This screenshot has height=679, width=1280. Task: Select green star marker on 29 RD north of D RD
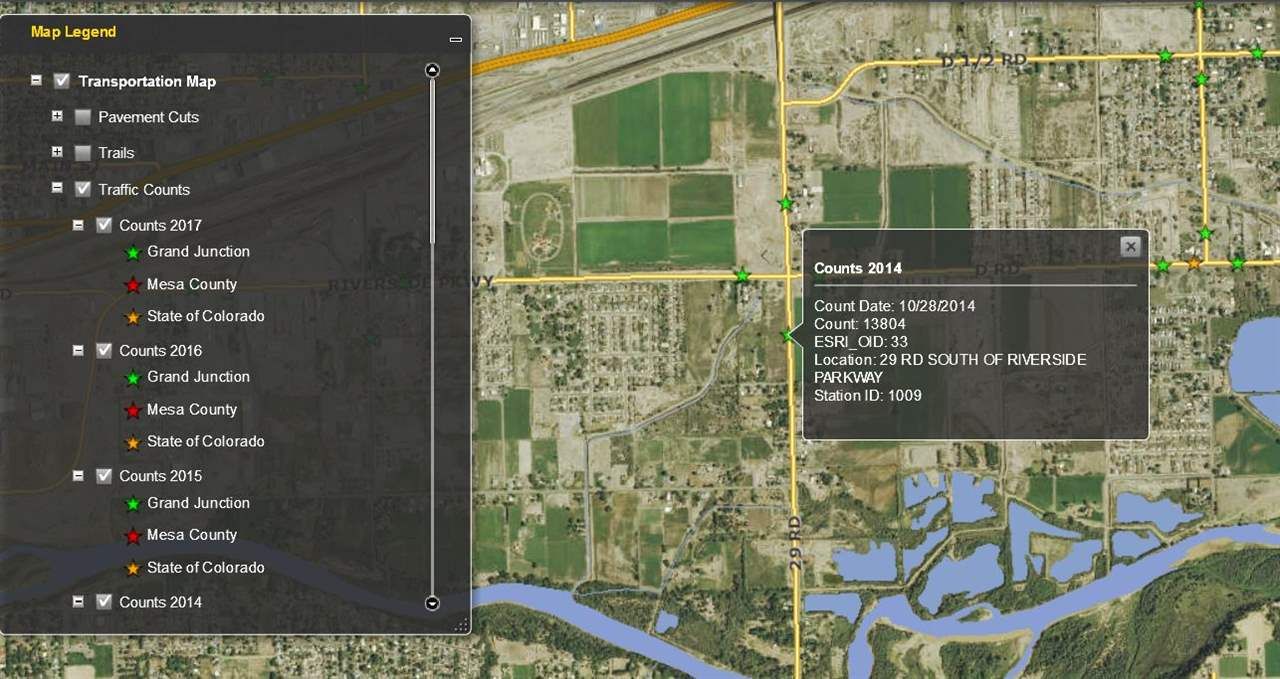(786, 203)
